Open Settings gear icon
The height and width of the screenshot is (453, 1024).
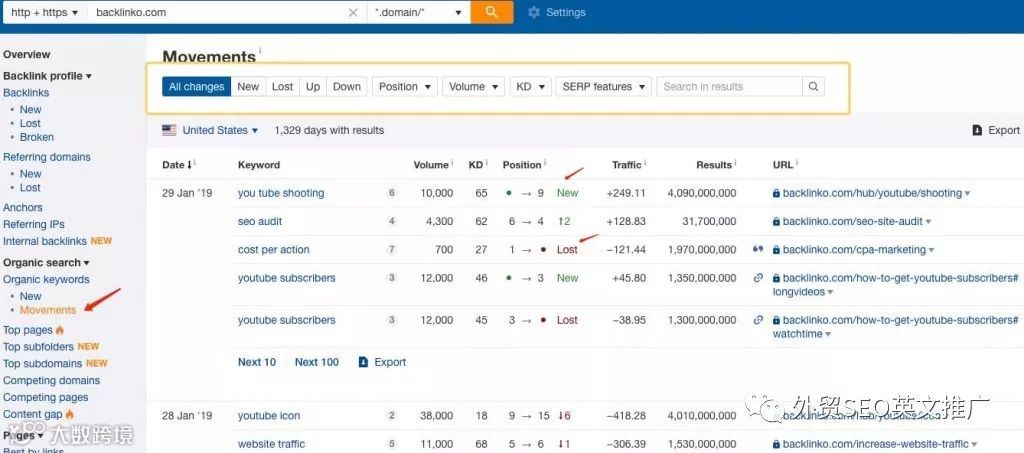pyautogui.click(x=534, y=12)
